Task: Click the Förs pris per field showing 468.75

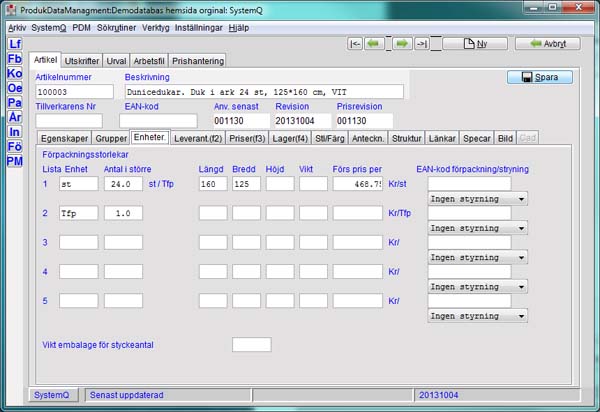Action: point(358,184)
